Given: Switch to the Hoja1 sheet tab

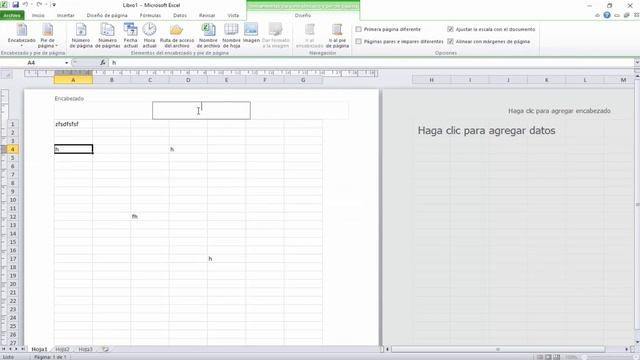Looking at the screenshot, I should tap(40, 349).
